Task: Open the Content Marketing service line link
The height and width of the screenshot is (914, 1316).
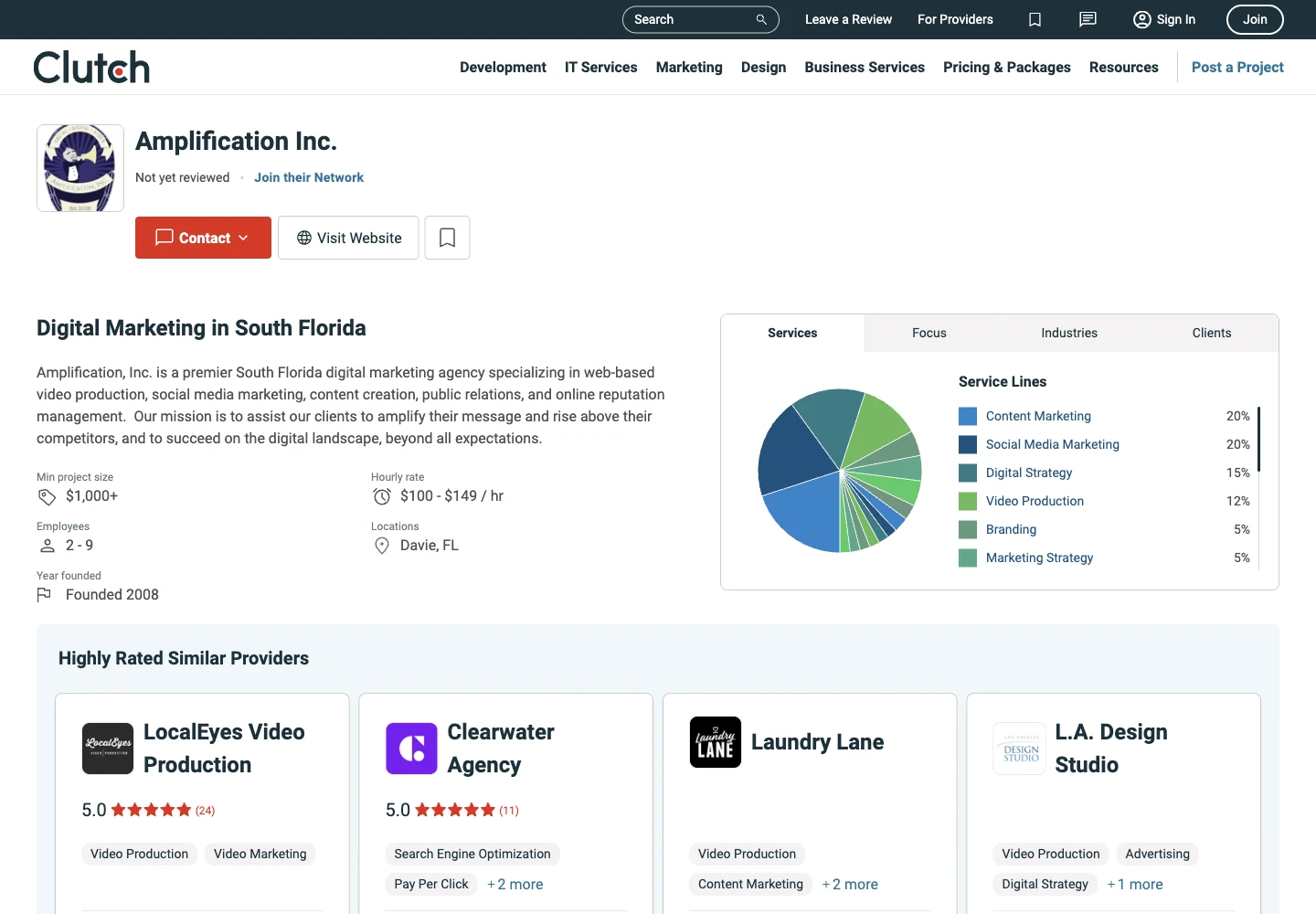Action: point(1038,416)
